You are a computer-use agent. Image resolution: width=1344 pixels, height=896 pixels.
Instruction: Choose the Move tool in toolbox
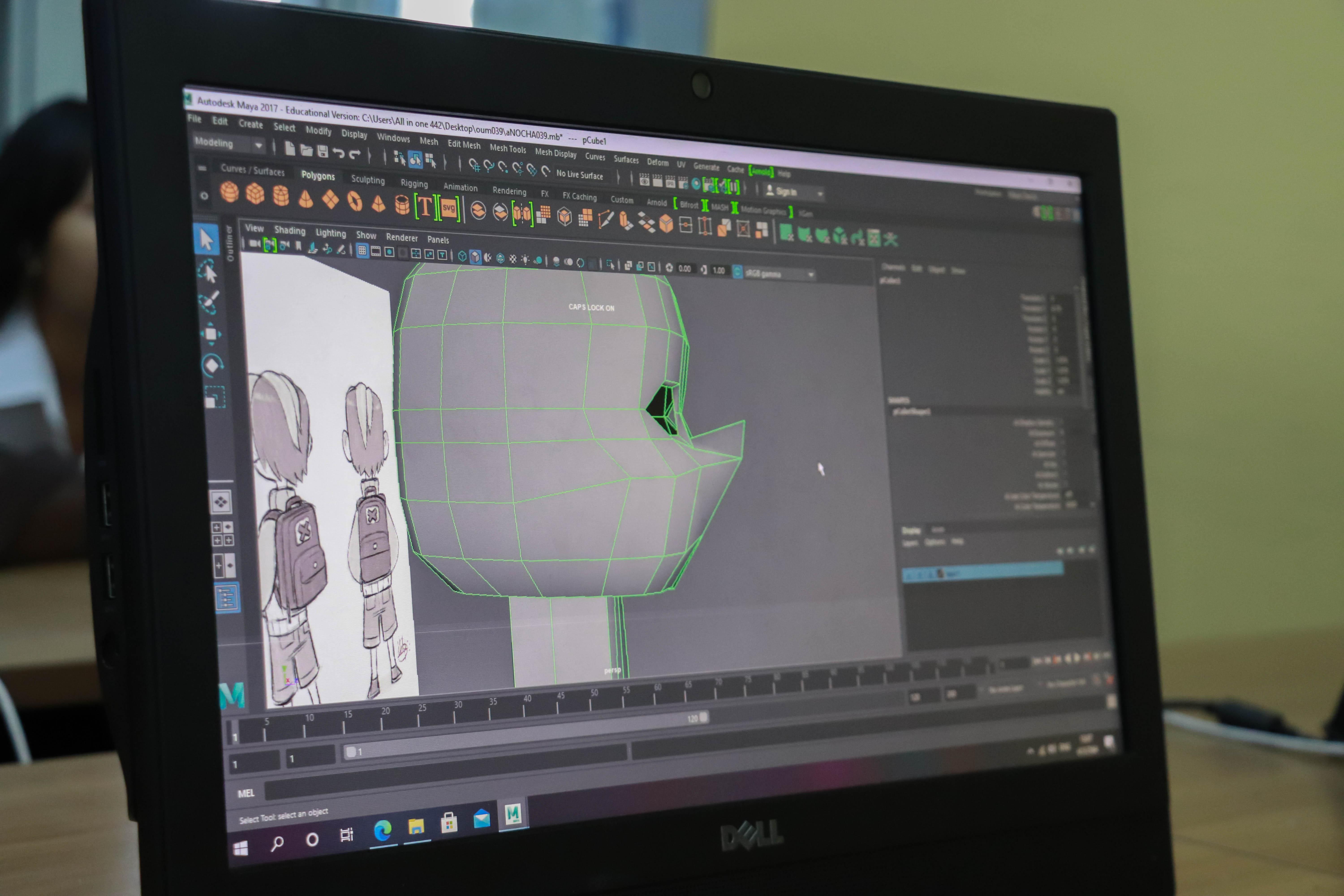211,334
